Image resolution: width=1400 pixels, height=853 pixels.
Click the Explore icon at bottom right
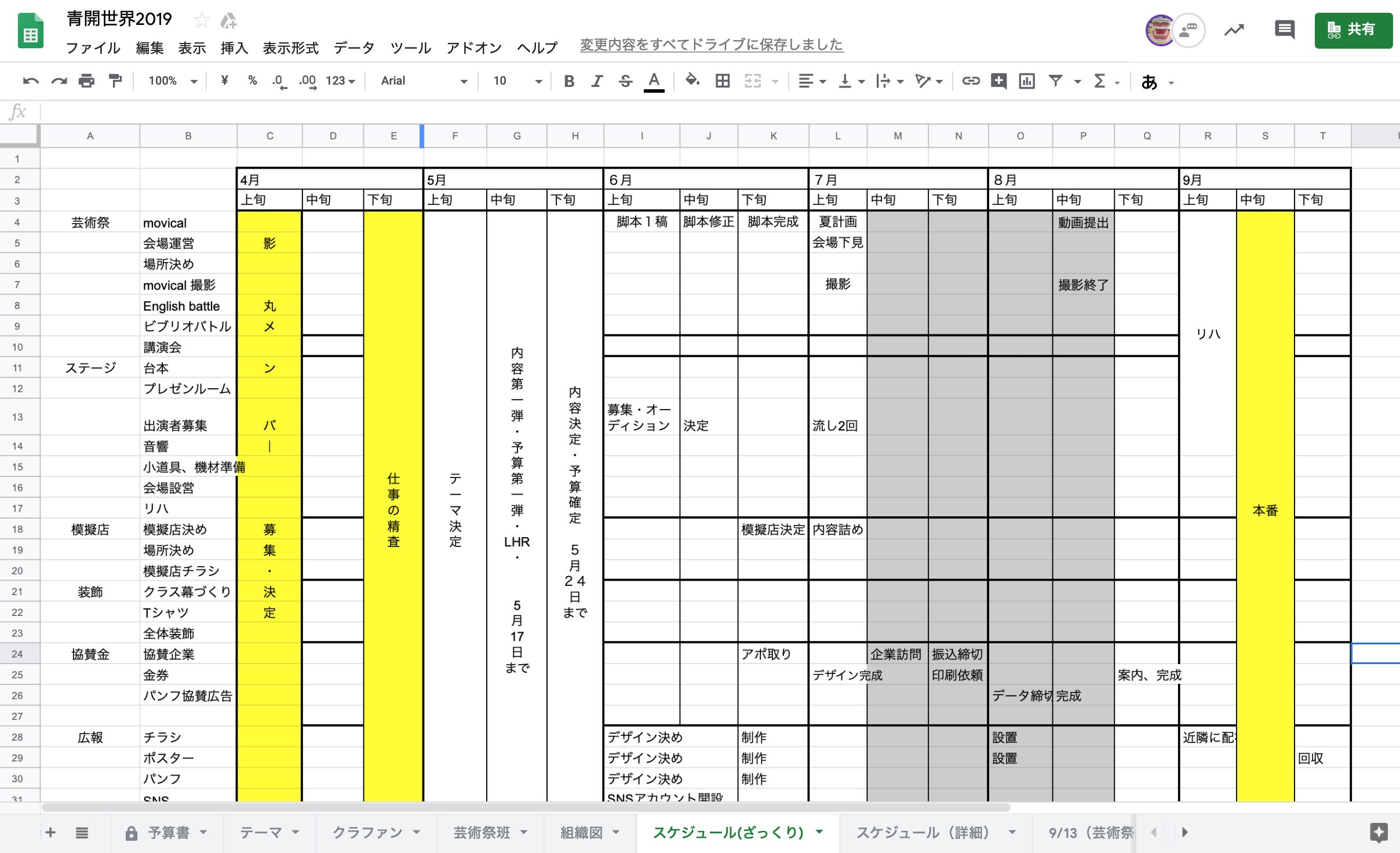pos(1379,833)
